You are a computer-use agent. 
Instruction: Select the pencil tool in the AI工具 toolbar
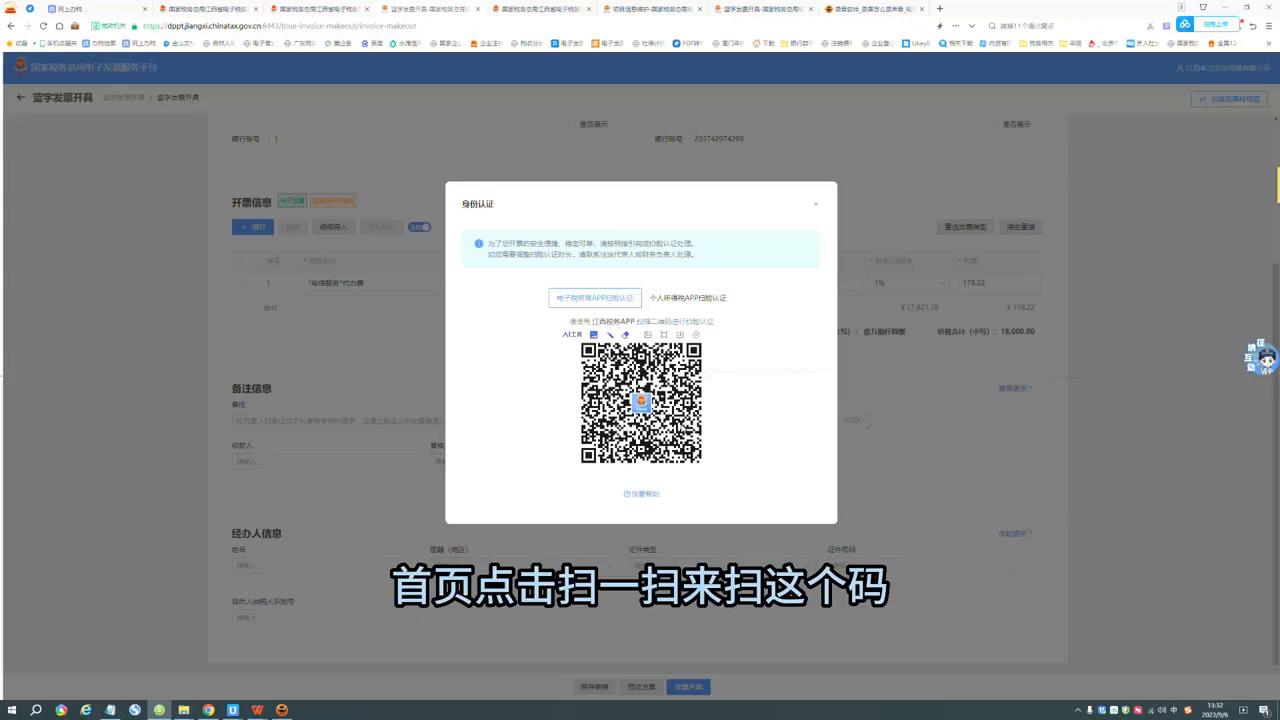[610, 334]
